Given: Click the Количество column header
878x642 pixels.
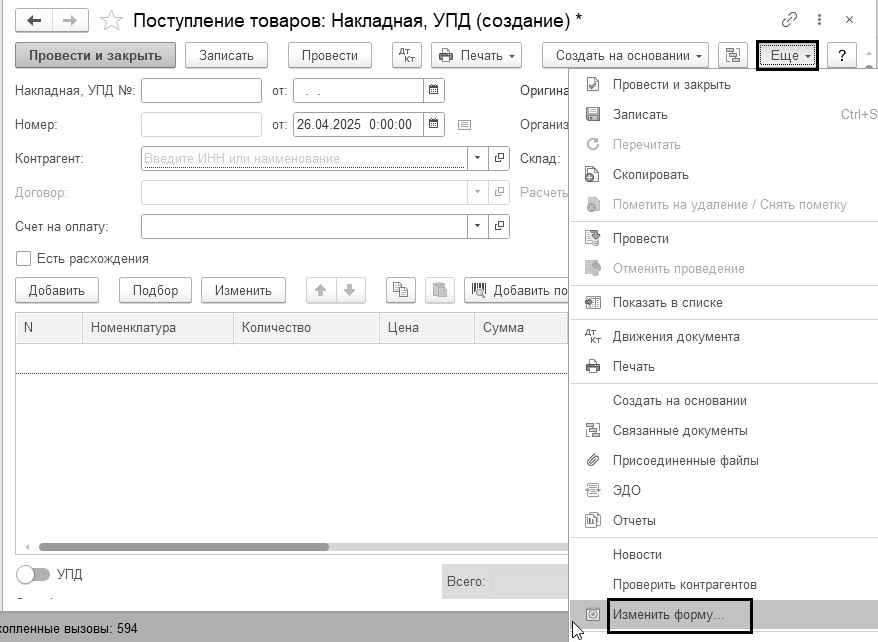Looking at the screenshot, I should click(x=306, y=327).
